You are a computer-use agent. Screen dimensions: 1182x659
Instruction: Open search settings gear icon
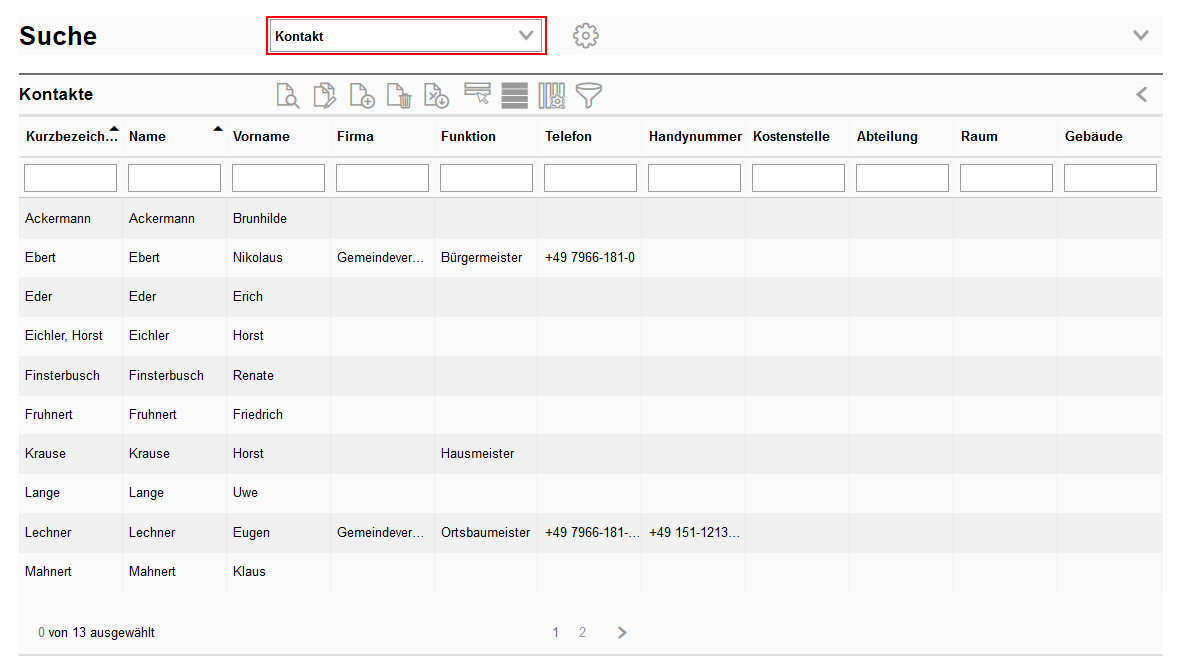pos(585,36)
